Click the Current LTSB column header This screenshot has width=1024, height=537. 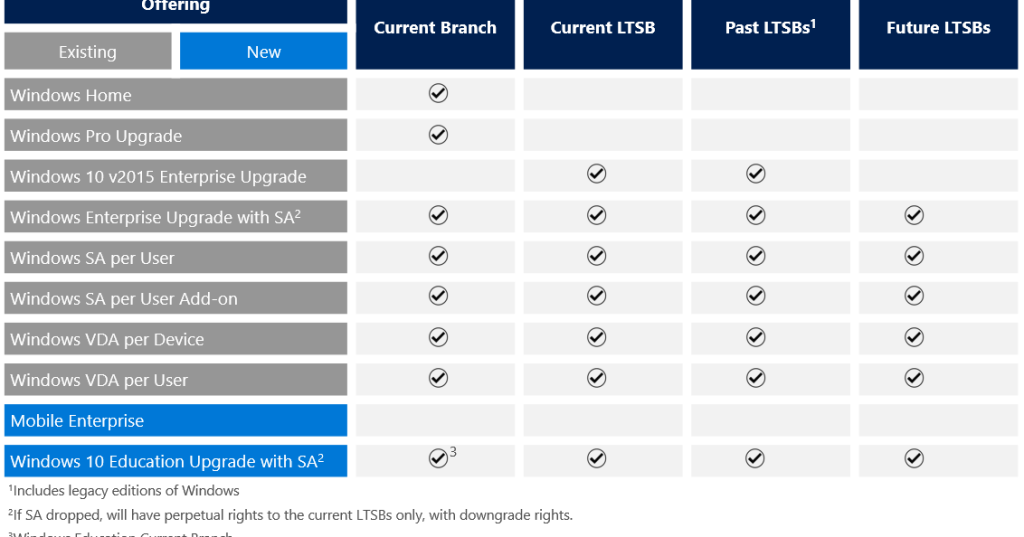(x=603, y=28)
